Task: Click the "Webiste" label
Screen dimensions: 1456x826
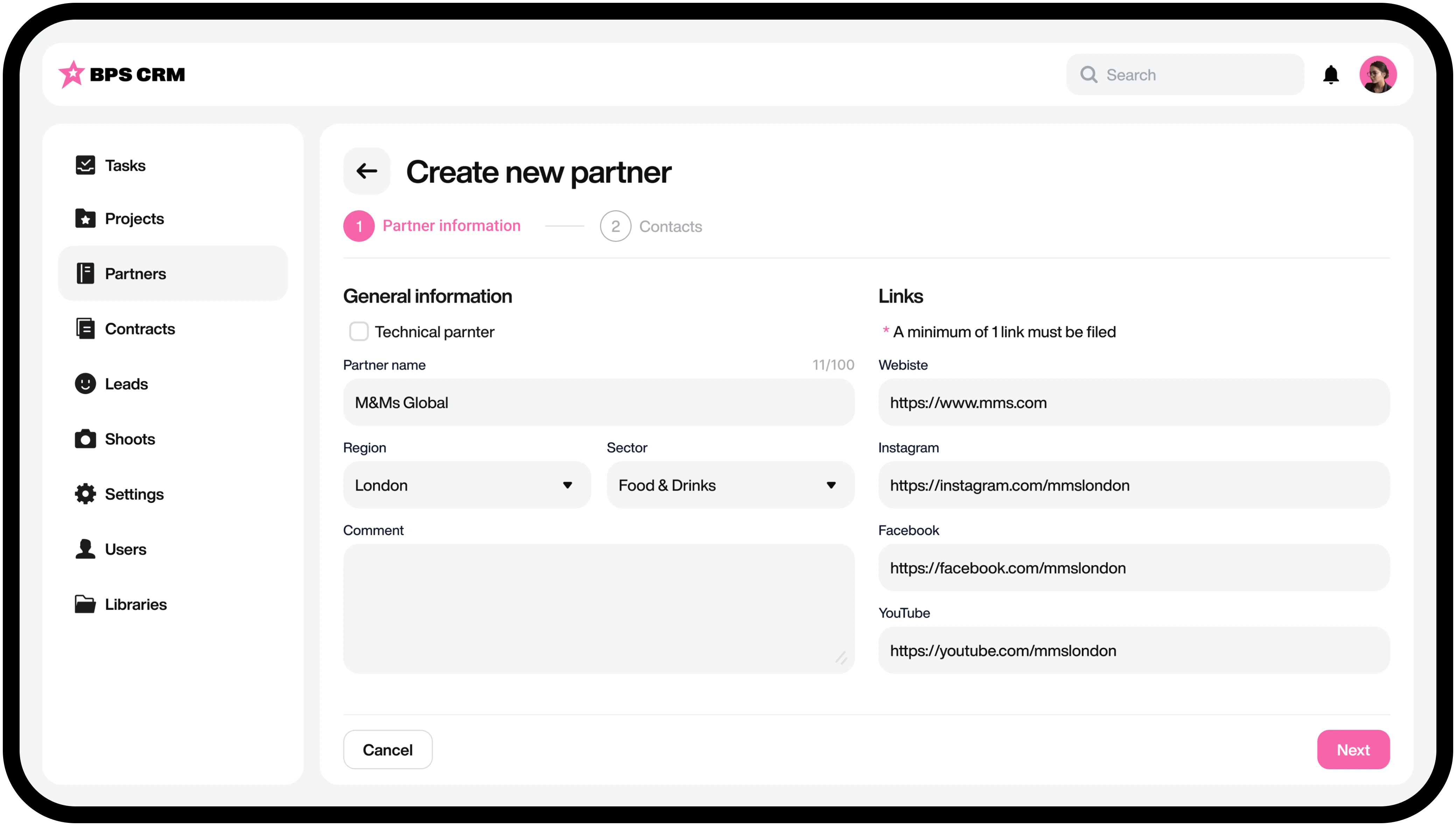Action: [902, 365]
